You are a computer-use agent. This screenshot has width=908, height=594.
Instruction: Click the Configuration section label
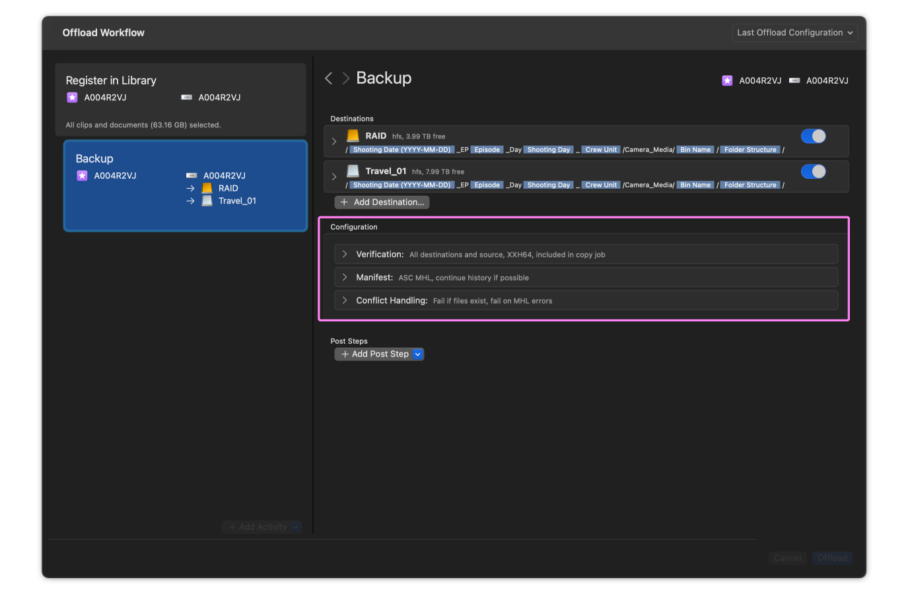point(354,227)
